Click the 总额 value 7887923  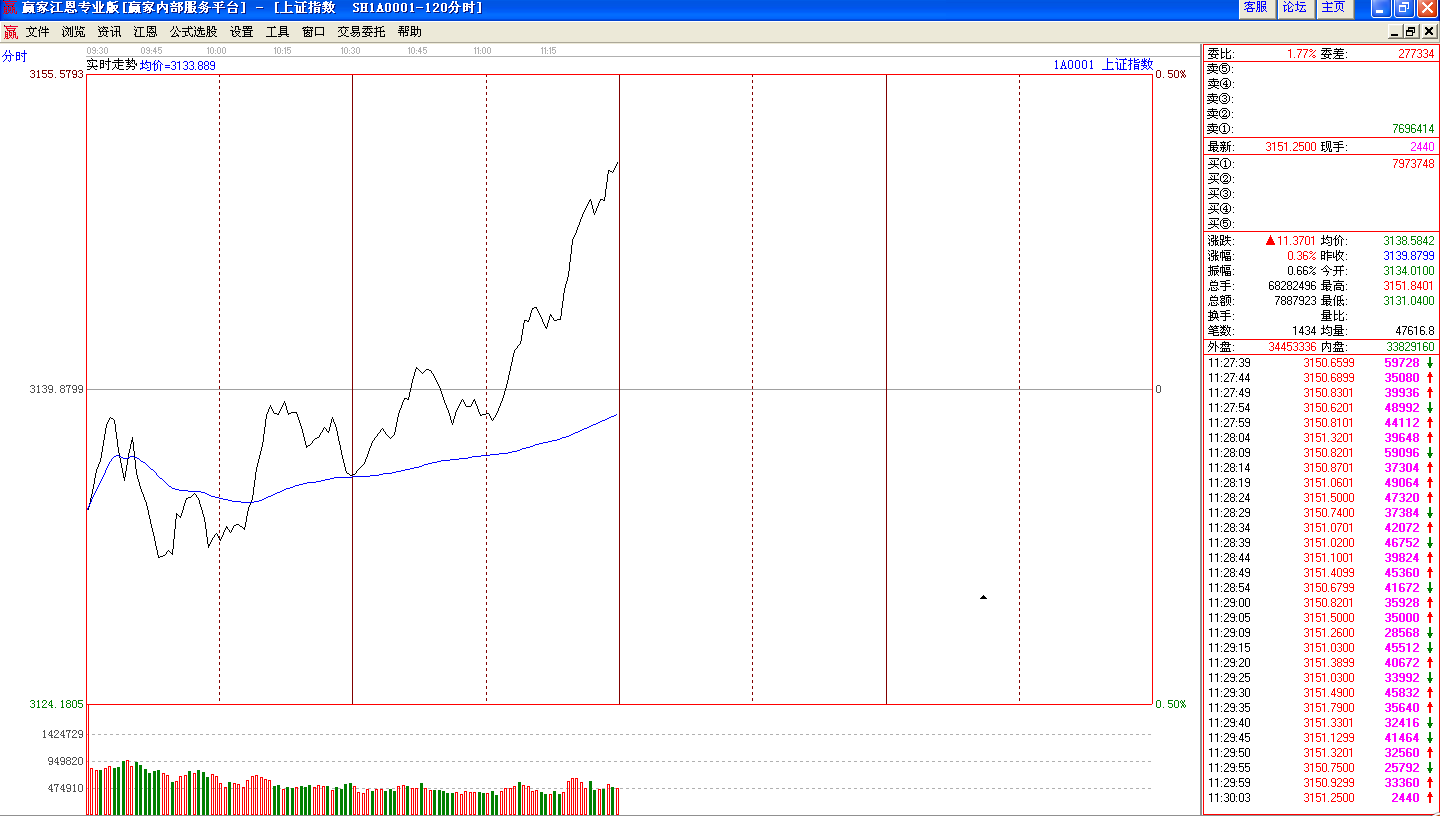tap(1295, 301)
